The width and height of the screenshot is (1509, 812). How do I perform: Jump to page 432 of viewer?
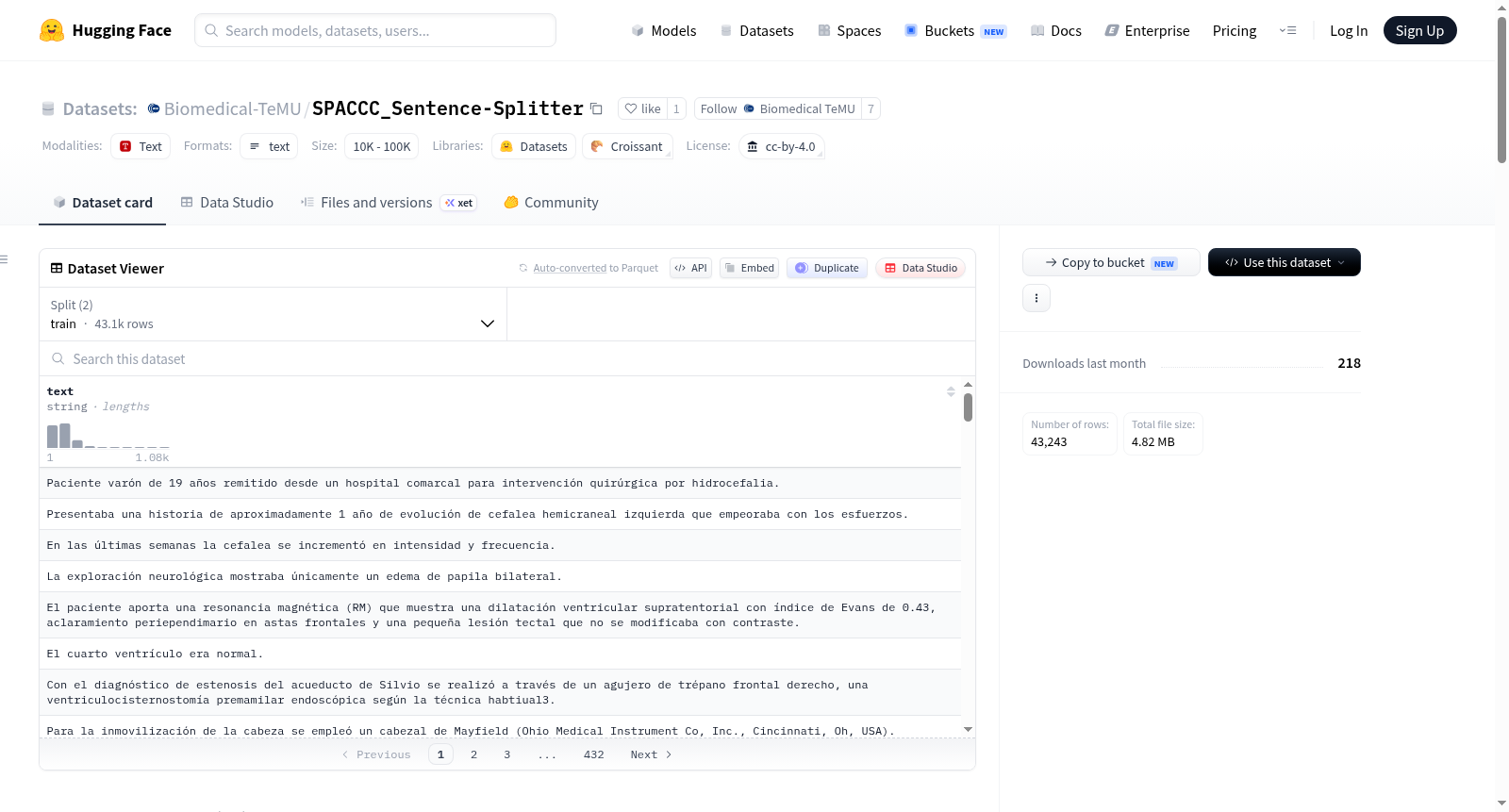coord(593,754)
